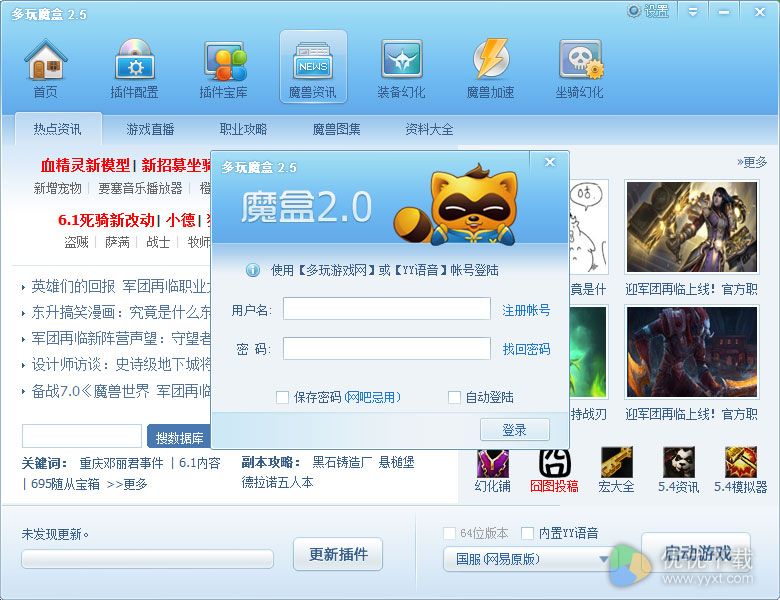This screenshot has height=600, width=780.
Task: Open the 盗贼 class link
Action: (76, 242)
